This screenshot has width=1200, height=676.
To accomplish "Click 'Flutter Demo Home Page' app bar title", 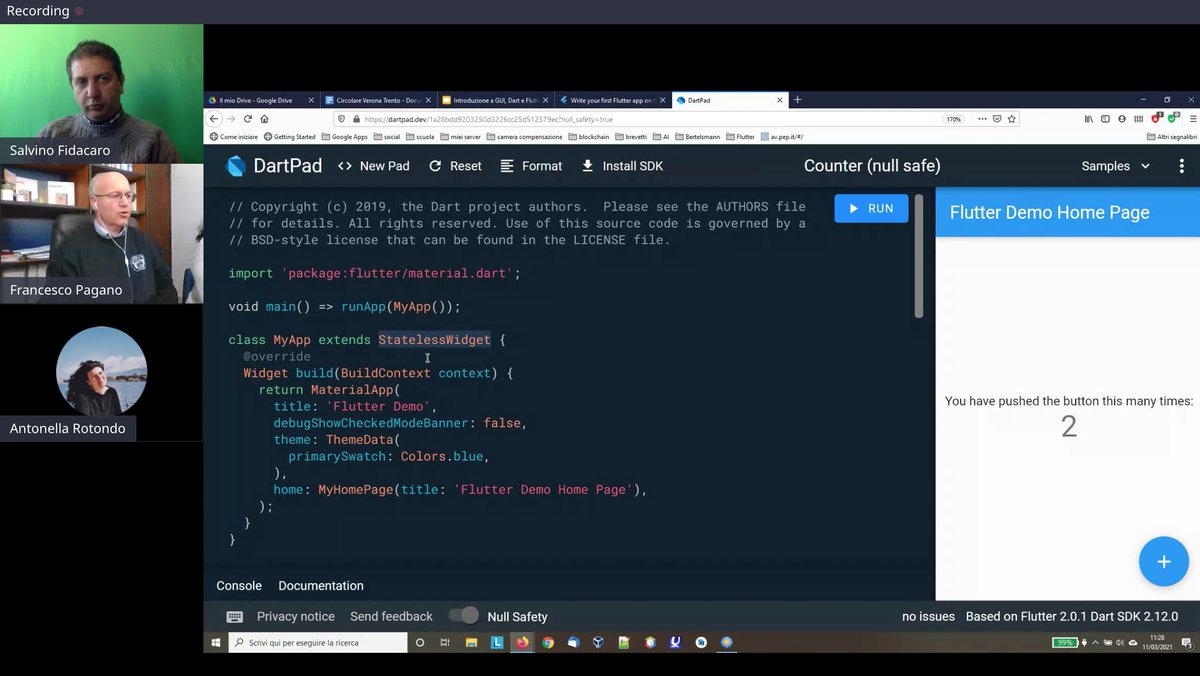I will click(x=1049, y=212).
